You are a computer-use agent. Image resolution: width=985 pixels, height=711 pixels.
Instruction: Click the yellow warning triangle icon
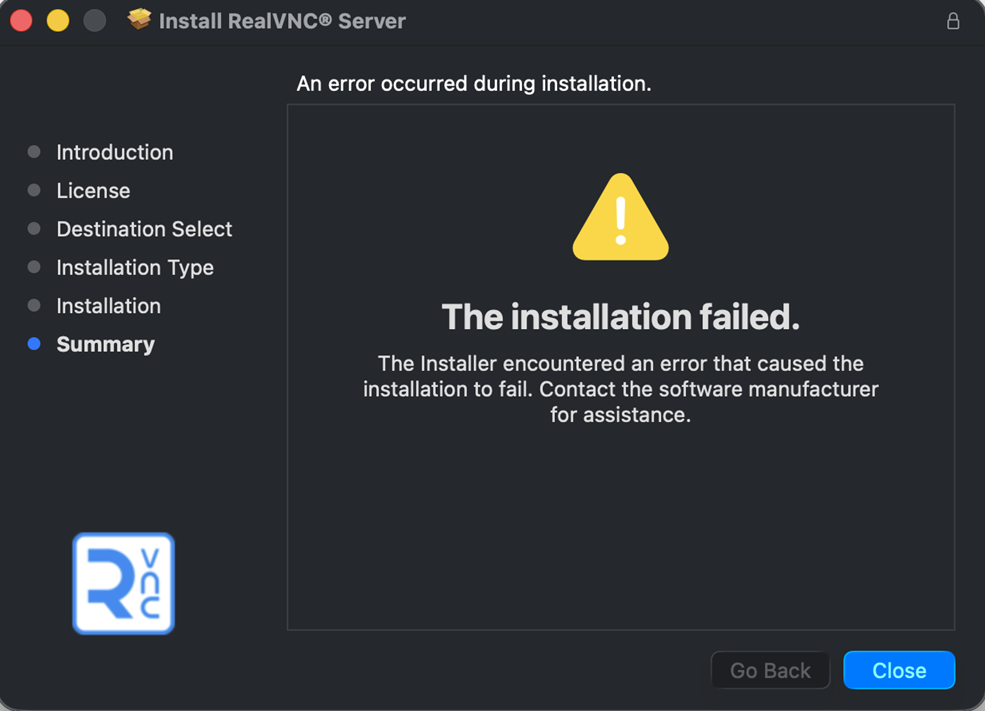(620, 218)
